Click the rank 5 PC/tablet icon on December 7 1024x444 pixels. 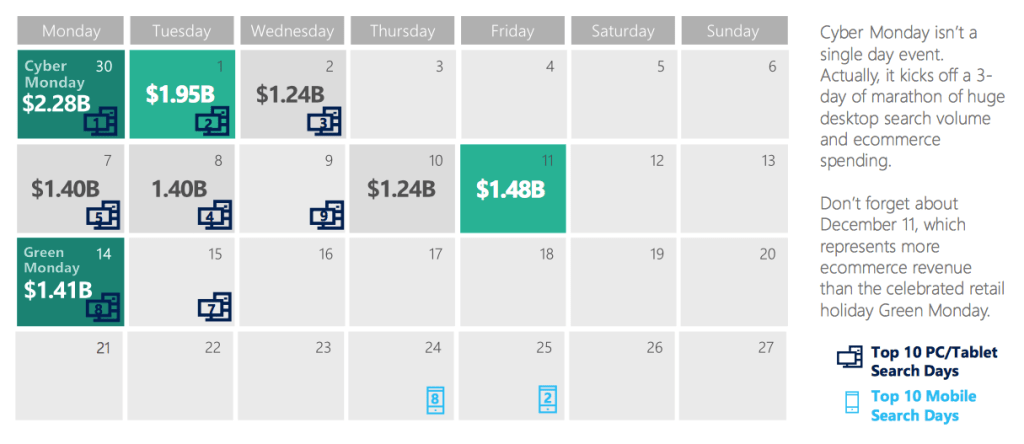(101, 215)
